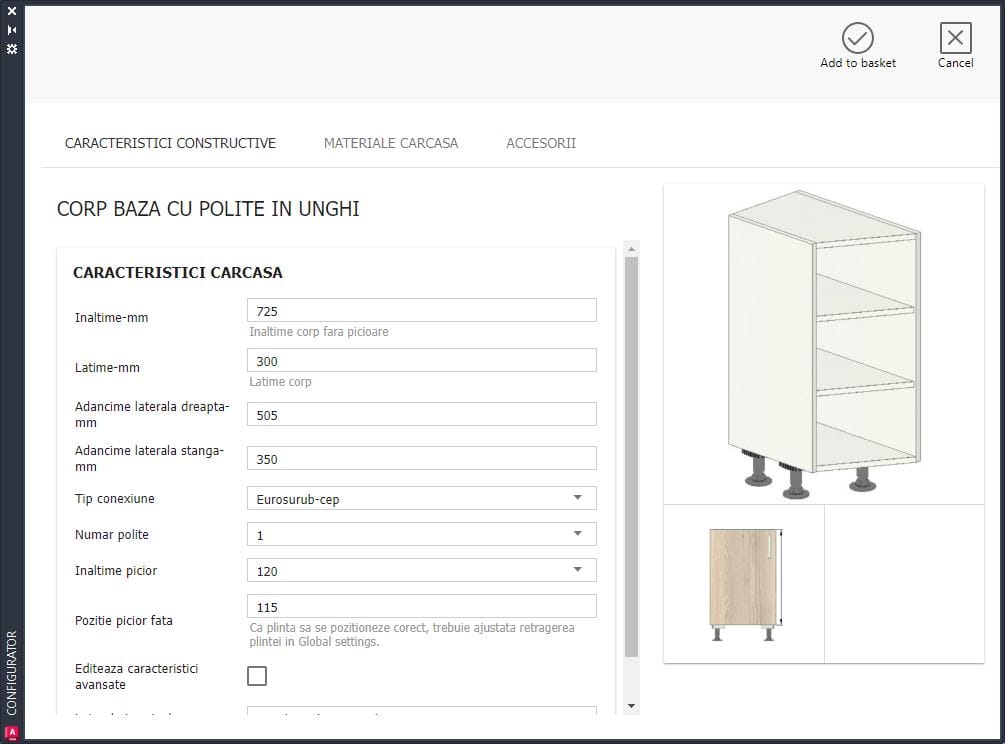This screenshot has width=1005, height=744.
Task: Click the Cancel X icon
Action: tap(955, 38)
